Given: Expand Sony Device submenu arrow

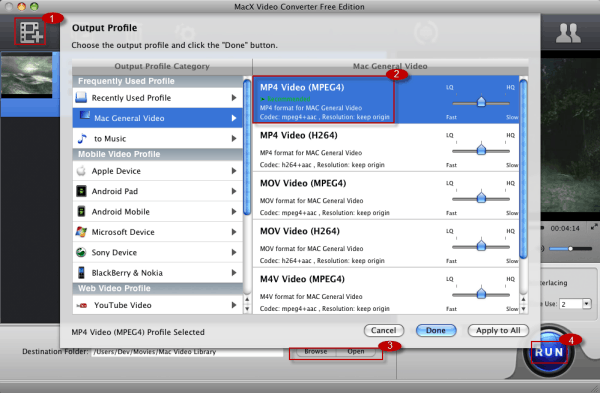Looking at the screenshot, I should pos(234,252).
